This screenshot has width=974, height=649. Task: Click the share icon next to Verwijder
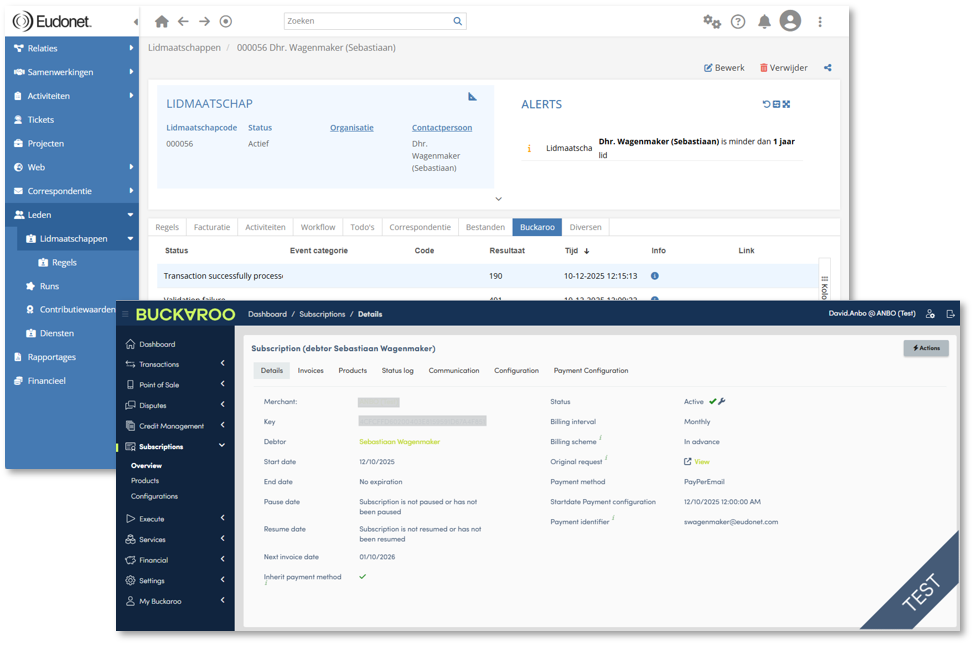828,68
